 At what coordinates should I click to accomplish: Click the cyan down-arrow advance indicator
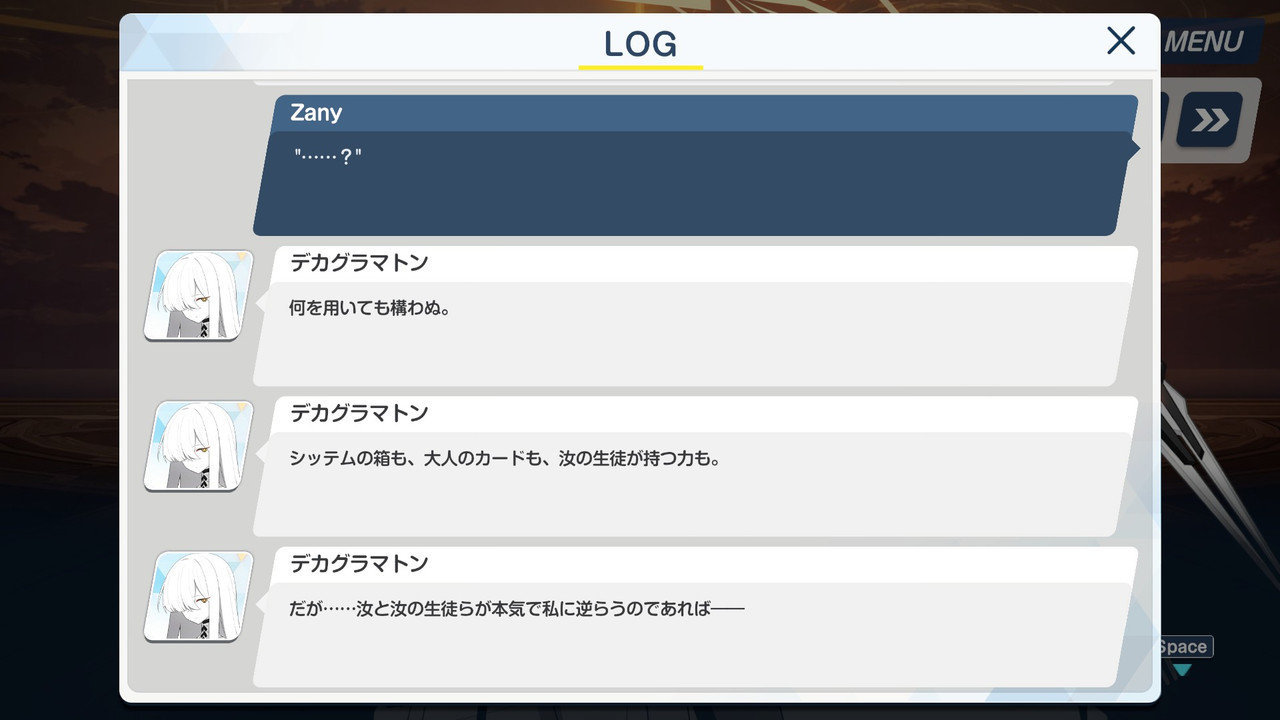(1183, 670)
